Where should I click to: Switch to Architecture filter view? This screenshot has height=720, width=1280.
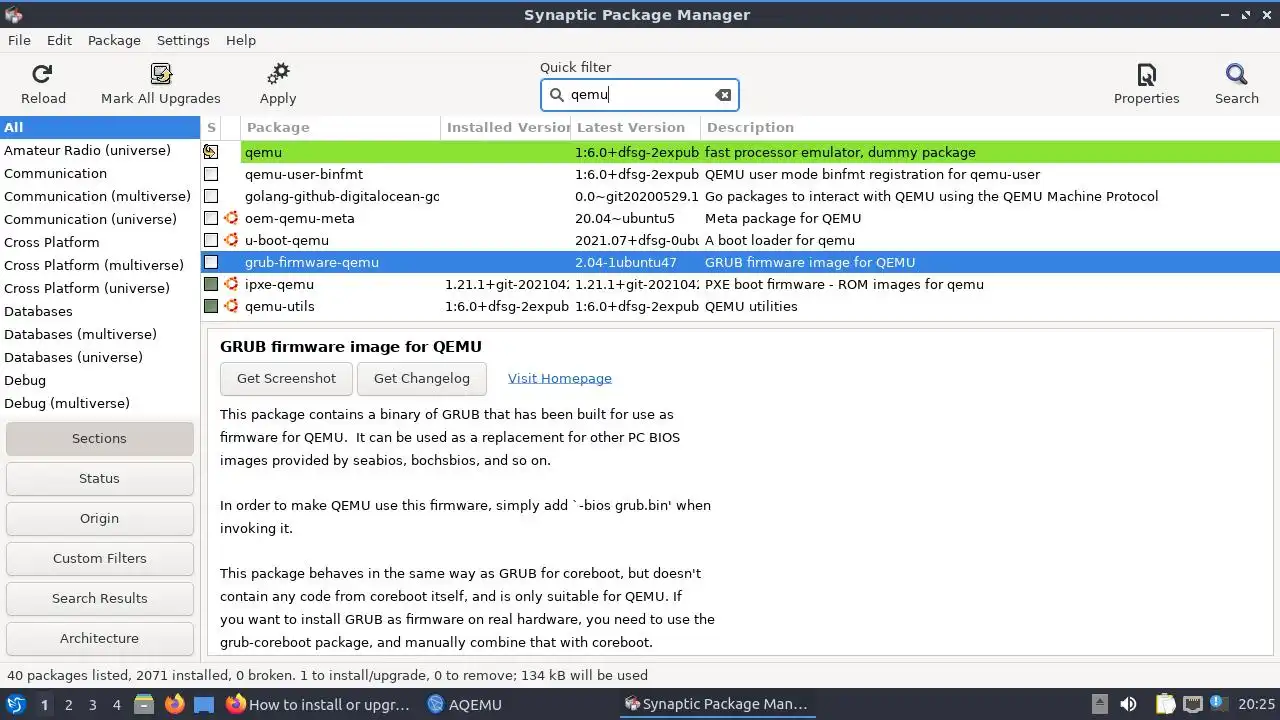click(x=99, y=638)
